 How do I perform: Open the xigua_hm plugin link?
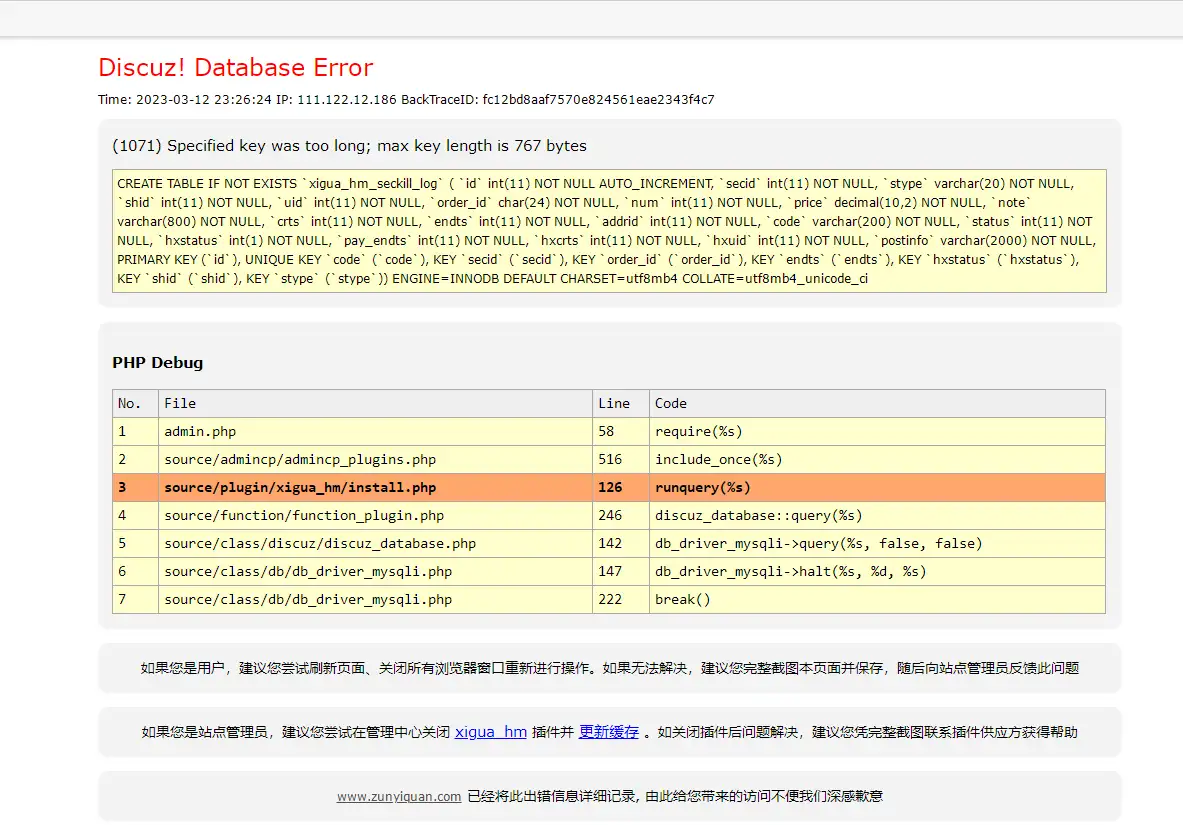[x=490, y=732]
